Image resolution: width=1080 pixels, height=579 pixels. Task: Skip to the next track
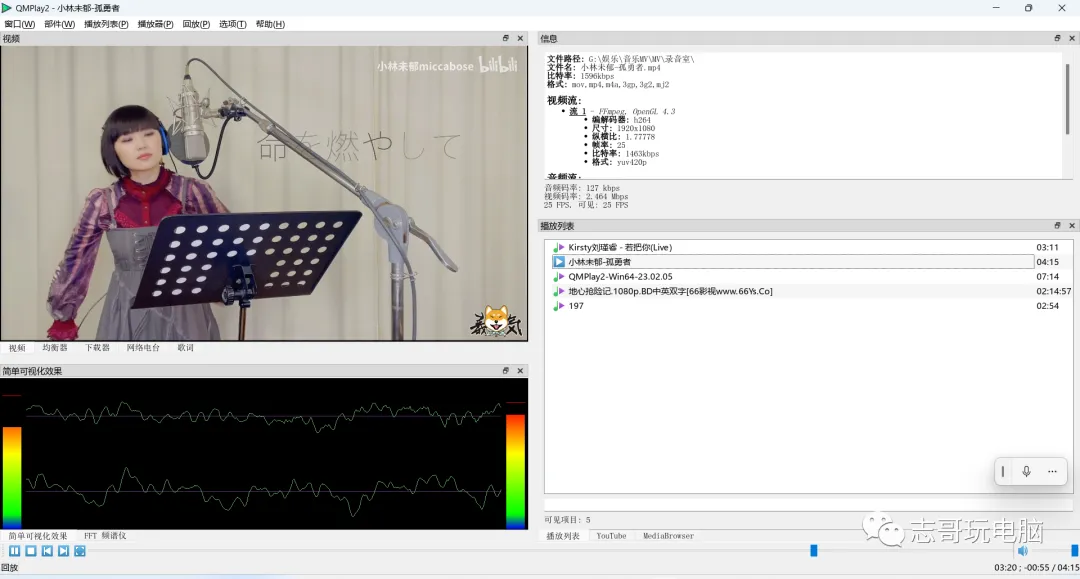(x=63, y=551)
